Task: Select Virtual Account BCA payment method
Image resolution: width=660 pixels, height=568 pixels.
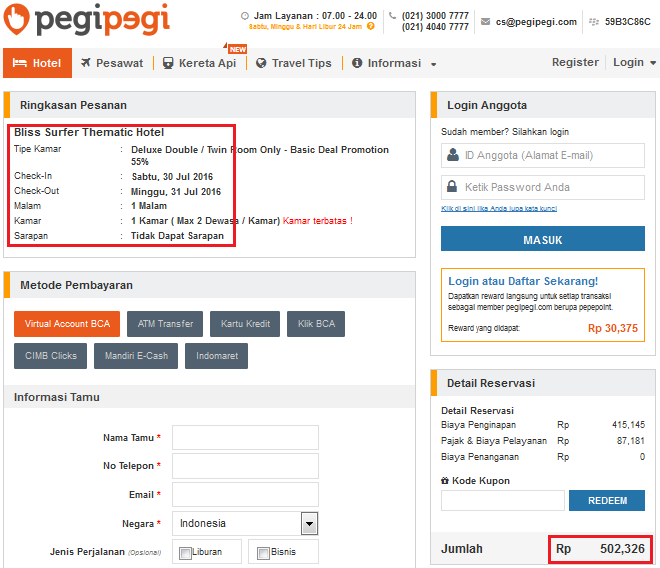Action: (x=67, y=324)
